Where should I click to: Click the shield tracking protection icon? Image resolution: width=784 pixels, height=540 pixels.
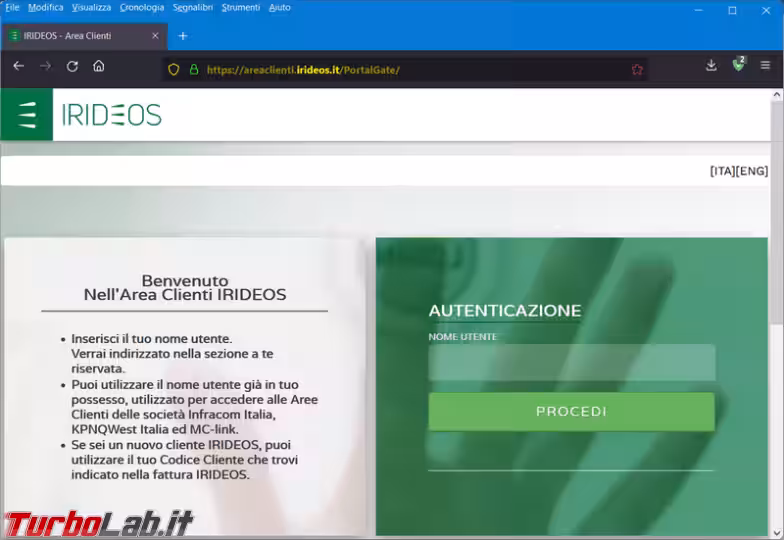click(x=174, y=70)
